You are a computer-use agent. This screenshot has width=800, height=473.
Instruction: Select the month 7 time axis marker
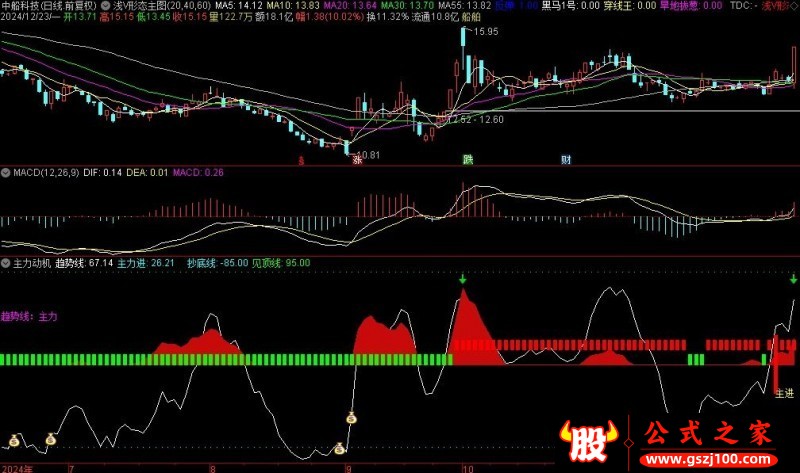(71, 469)
